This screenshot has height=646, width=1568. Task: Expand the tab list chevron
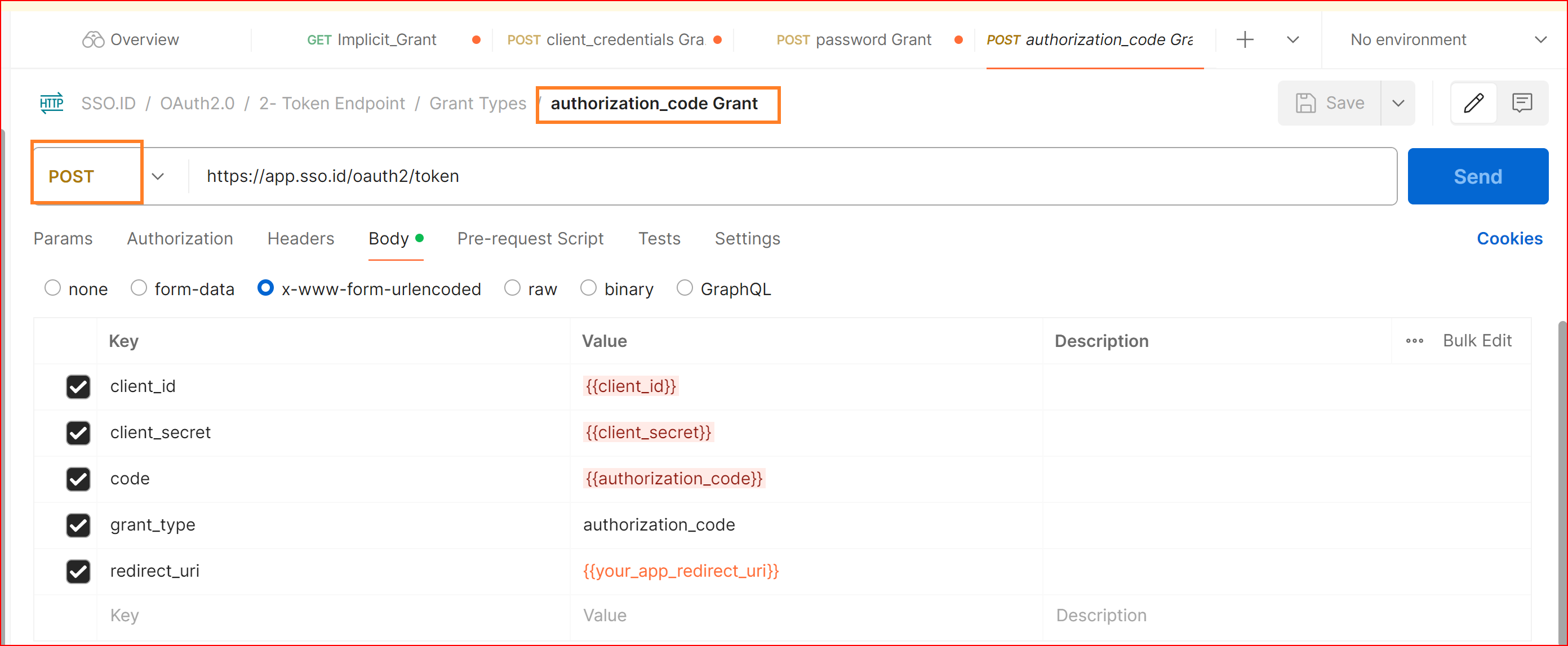(1293, 39)
